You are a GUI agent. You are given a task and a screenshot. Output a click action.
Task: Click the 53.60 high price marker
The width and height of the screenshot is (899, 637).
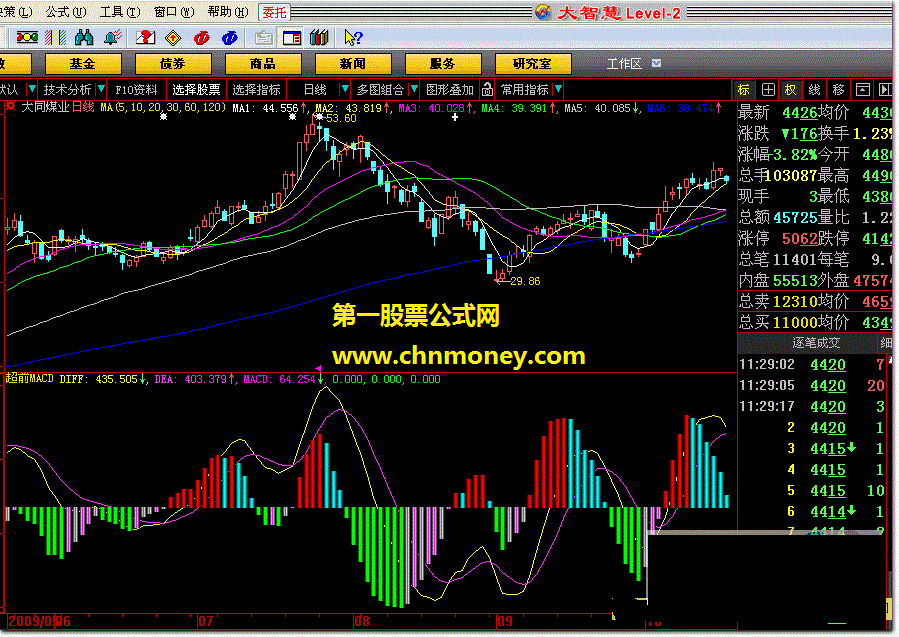341,118
